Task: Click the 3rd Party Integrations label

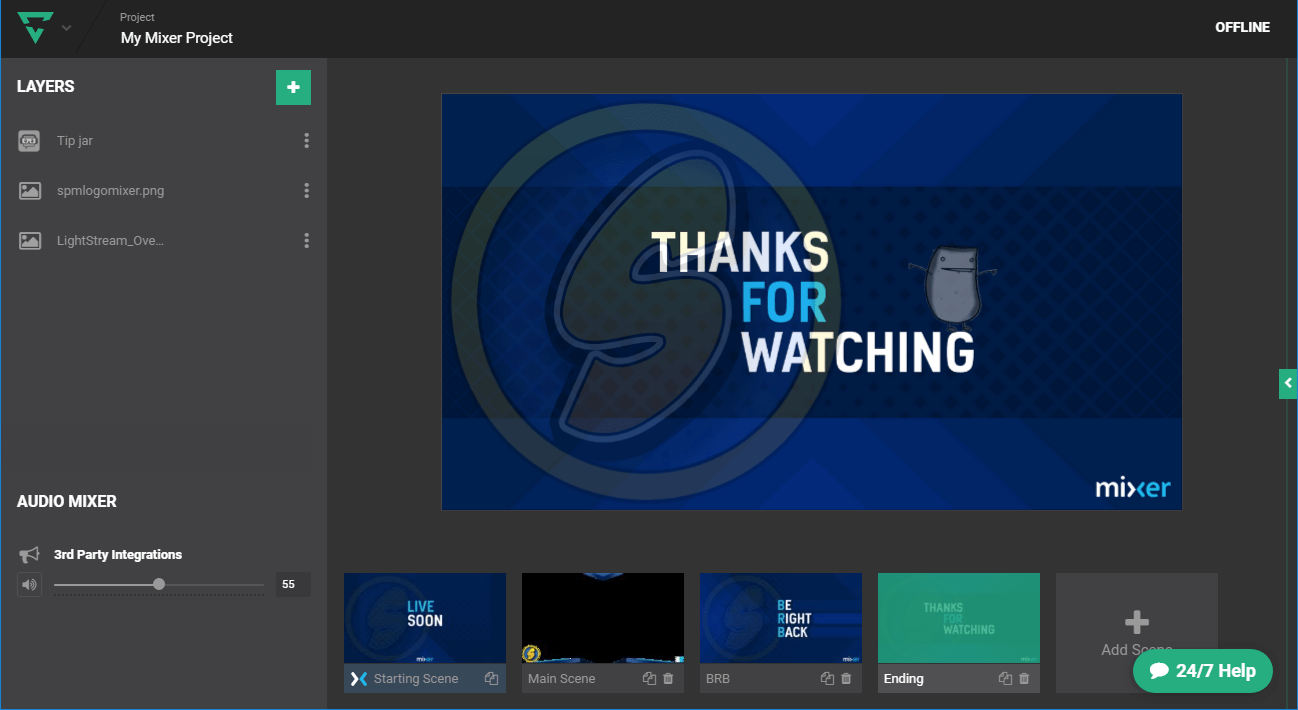Action: pos(118,555)
